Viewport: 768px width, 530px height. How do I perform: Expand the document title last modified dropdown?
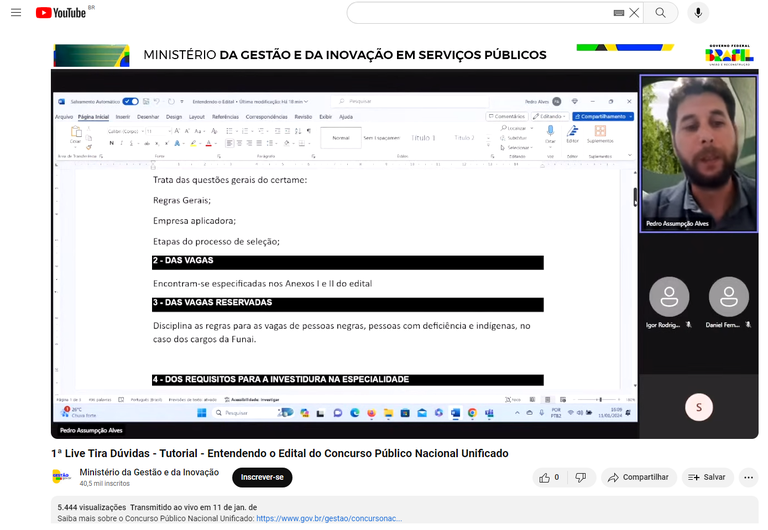pos(306,101)
